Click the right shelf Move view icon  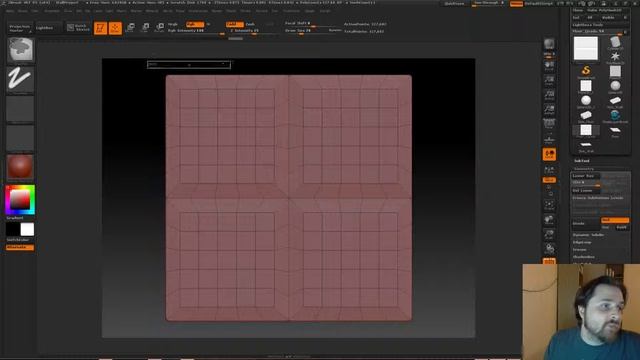tap(549, 220)
